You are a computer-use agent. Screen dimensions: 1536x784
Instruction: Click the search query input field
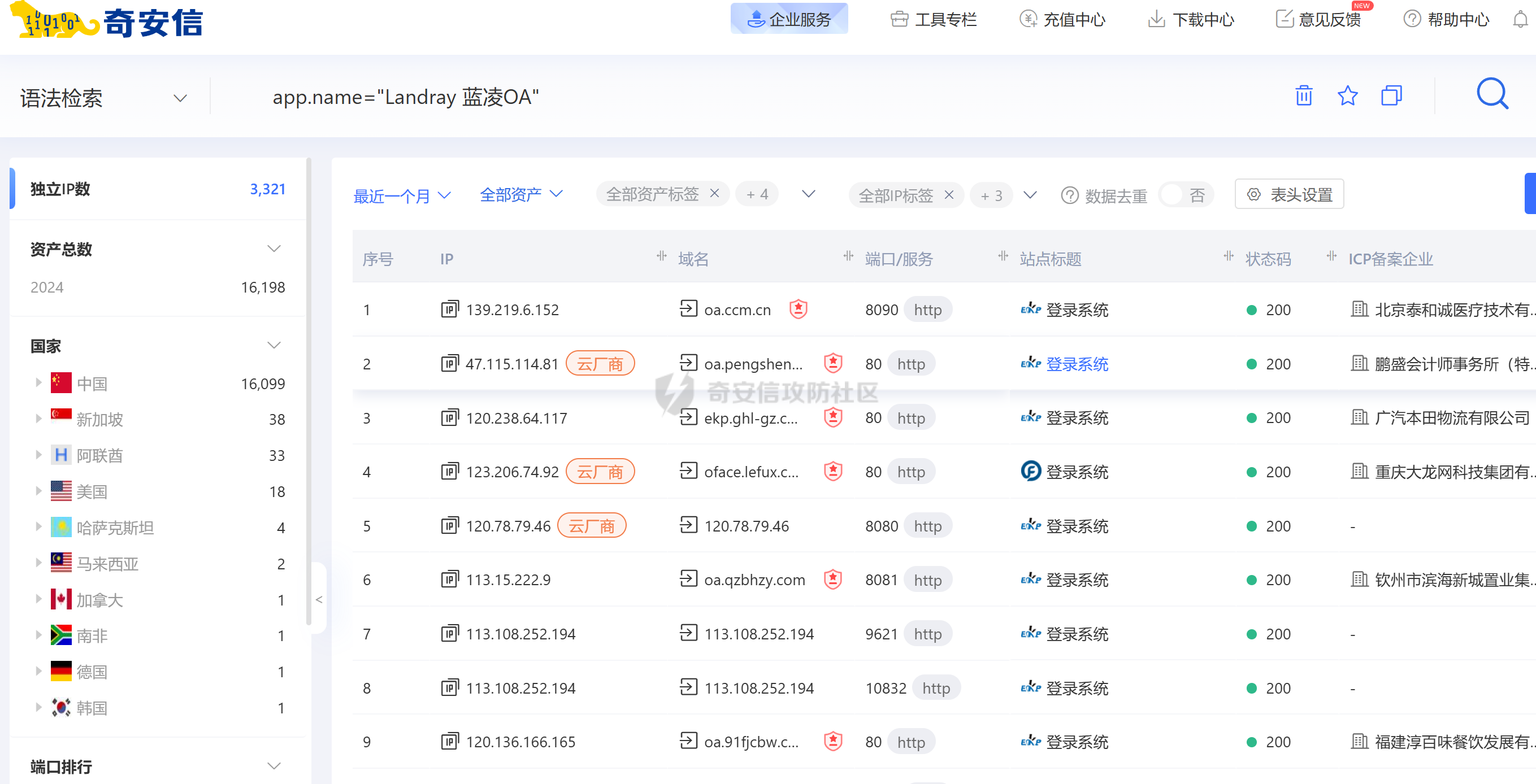(x=745, y=97)
